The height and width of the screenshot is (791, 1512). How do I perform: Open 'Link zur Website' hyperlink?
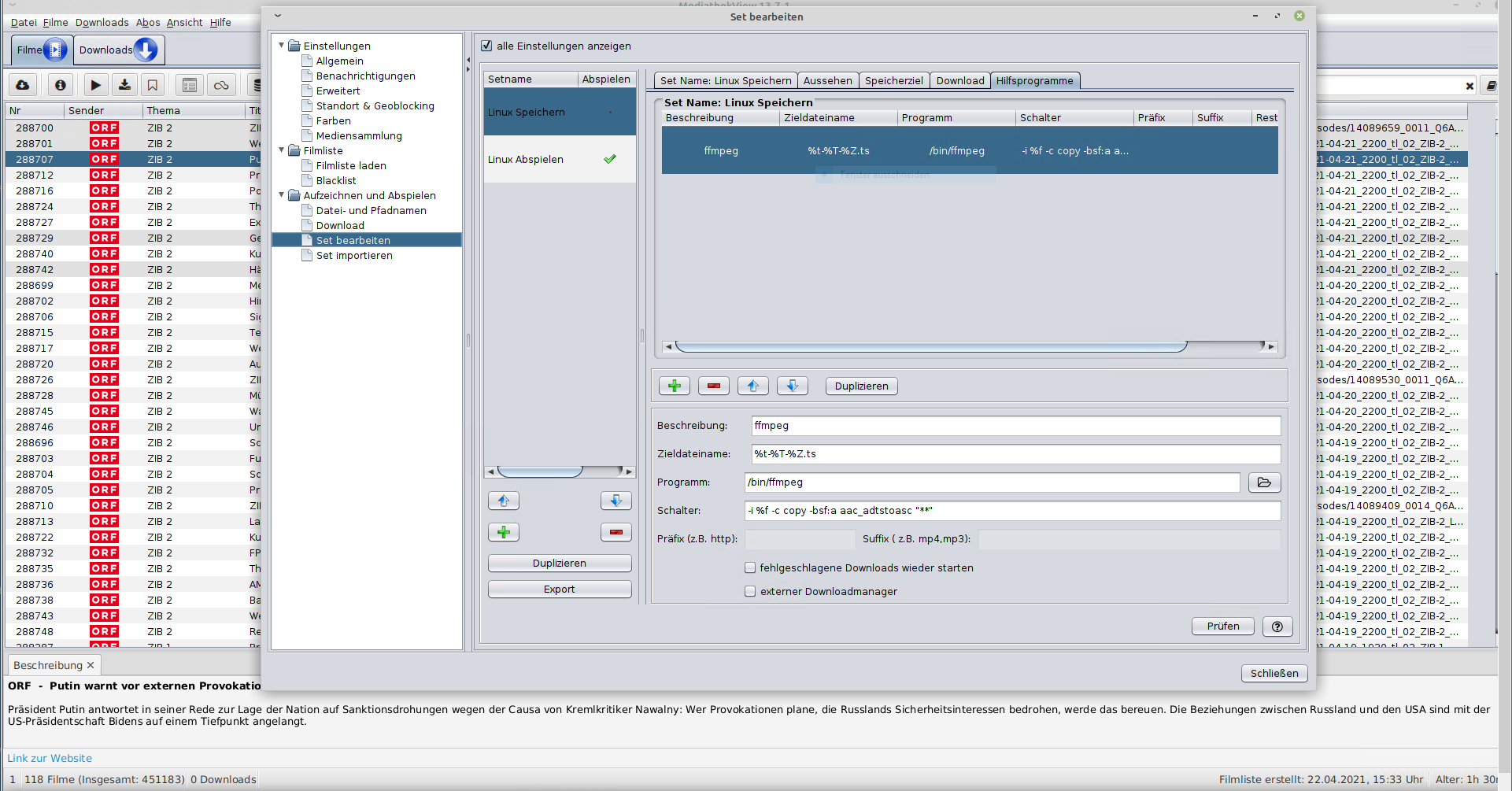50,758
